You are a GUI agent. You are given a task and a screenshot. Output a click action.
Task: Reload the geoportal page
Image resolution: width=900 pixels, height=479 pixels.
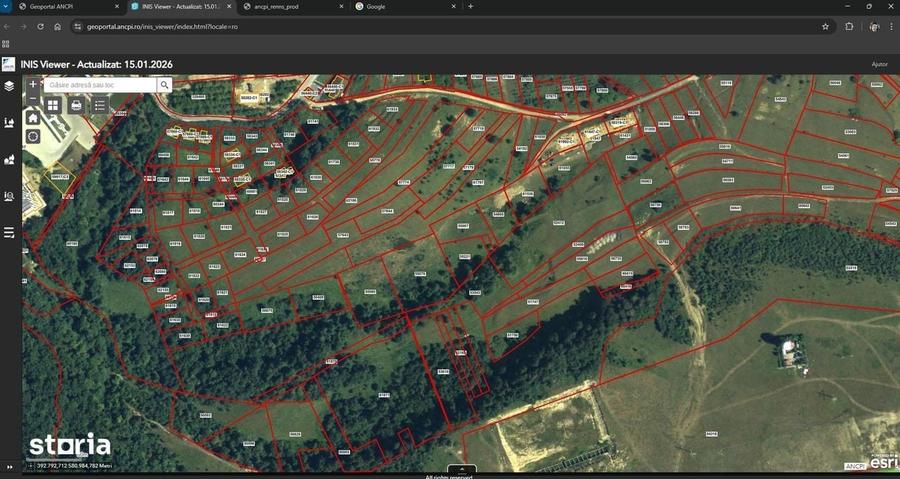(x=40, y=26)
